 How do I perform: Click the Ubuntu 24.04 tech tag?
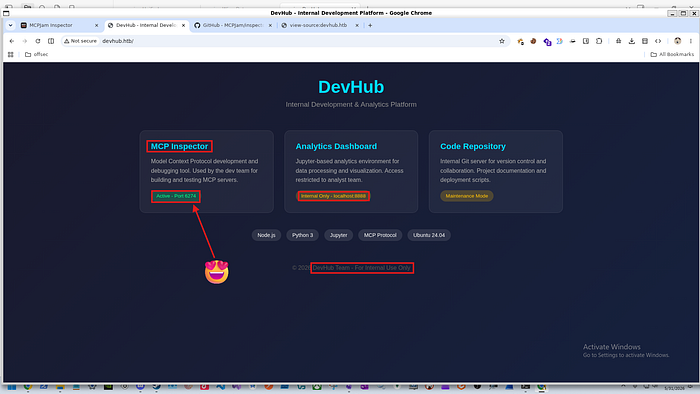coord(429,235)
